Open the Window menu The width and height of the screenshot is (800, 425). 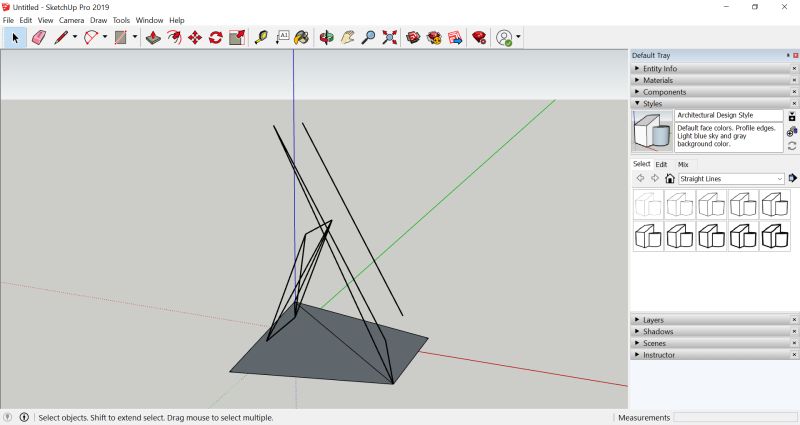[x=149, y=20]
